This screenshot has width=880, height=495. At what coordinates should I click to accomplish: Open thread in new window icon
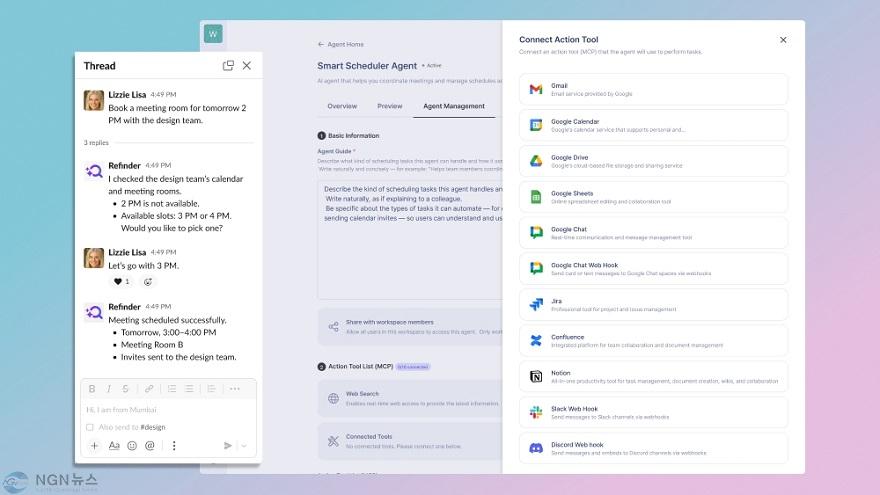pyautogui.click(x=228, y=66)
